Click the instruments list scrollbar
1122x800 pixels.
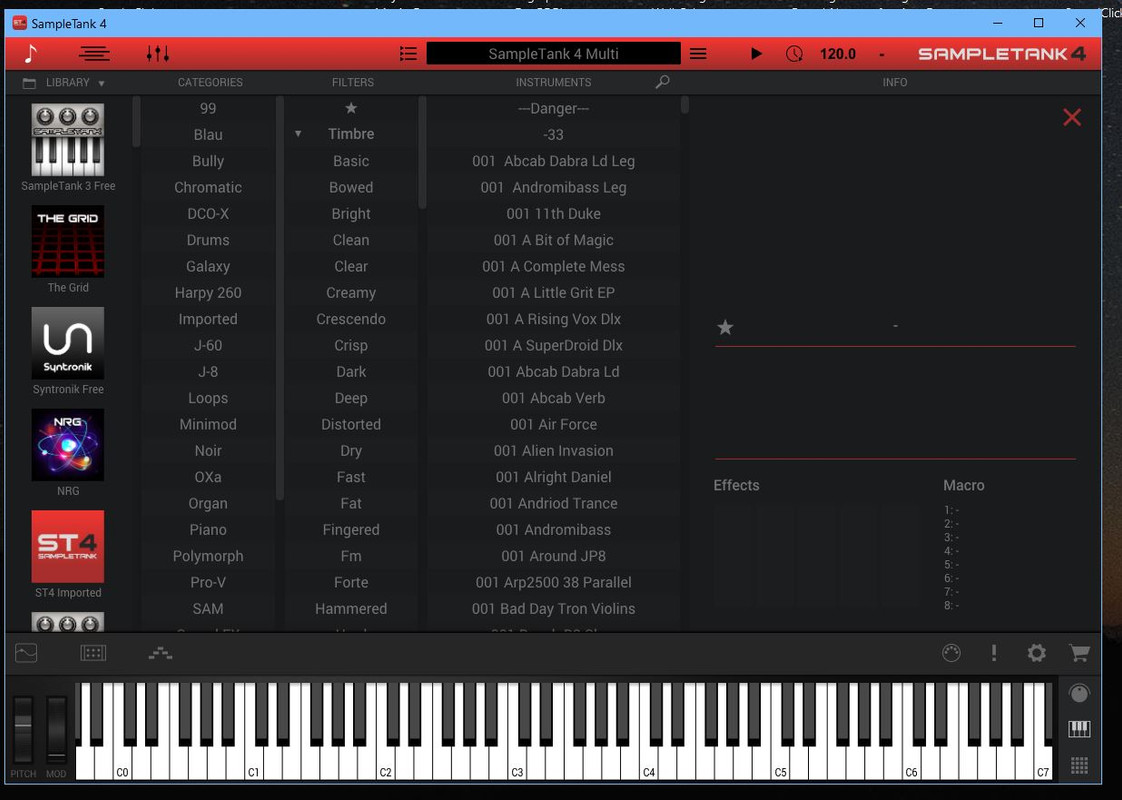pos(685,105)
